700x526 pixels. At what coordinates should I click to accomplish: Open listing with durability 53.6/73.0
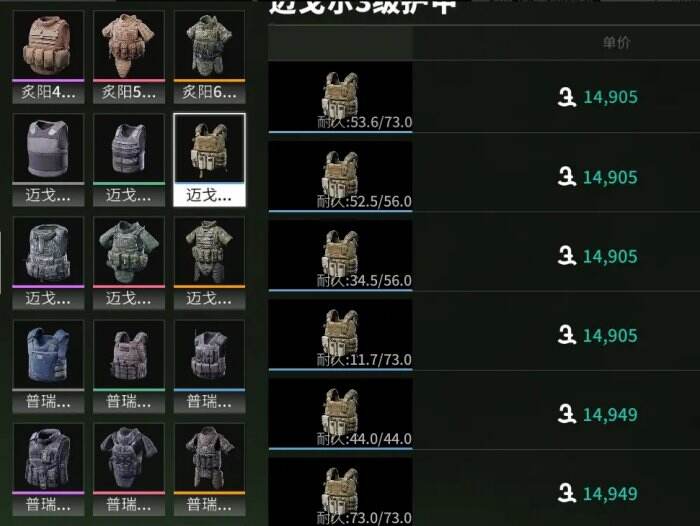click(484, 97)
